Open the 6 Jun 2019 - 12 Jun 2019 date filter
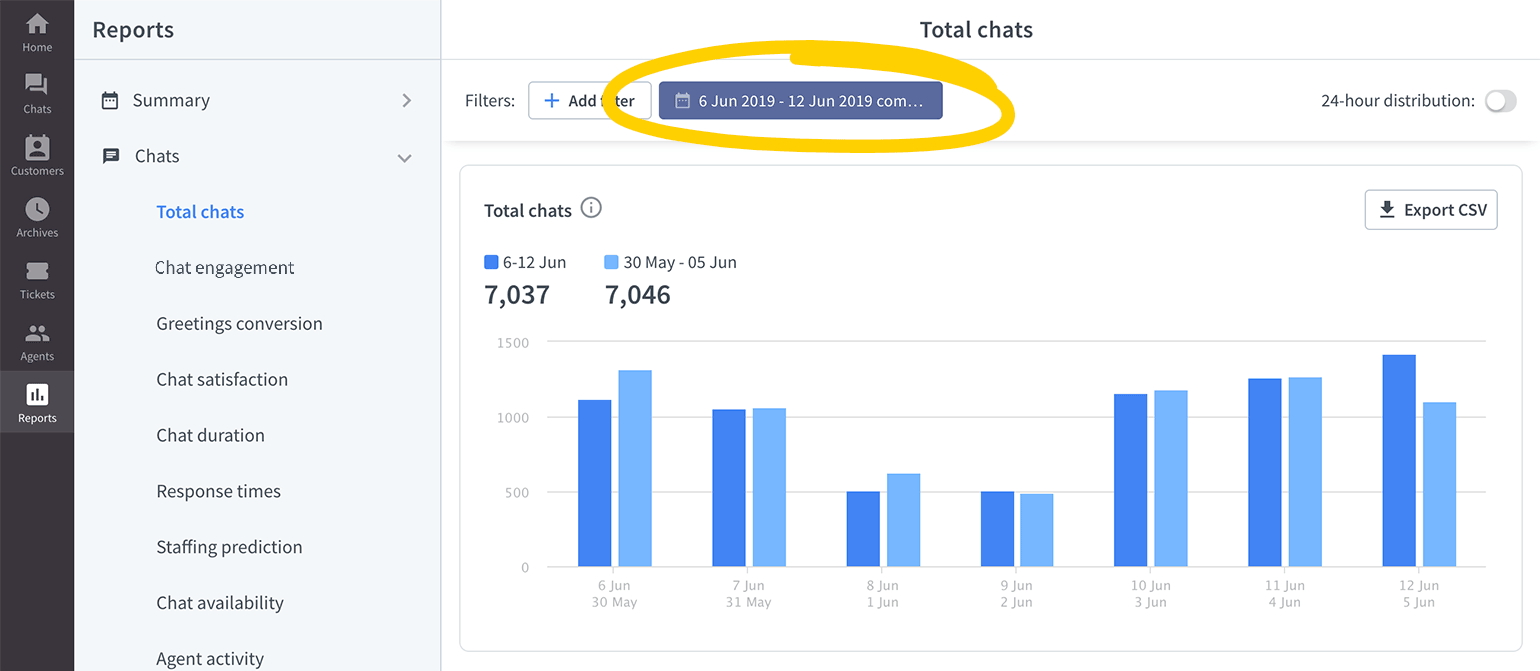This screenshot has width=1540, height=671. (800, 101)
